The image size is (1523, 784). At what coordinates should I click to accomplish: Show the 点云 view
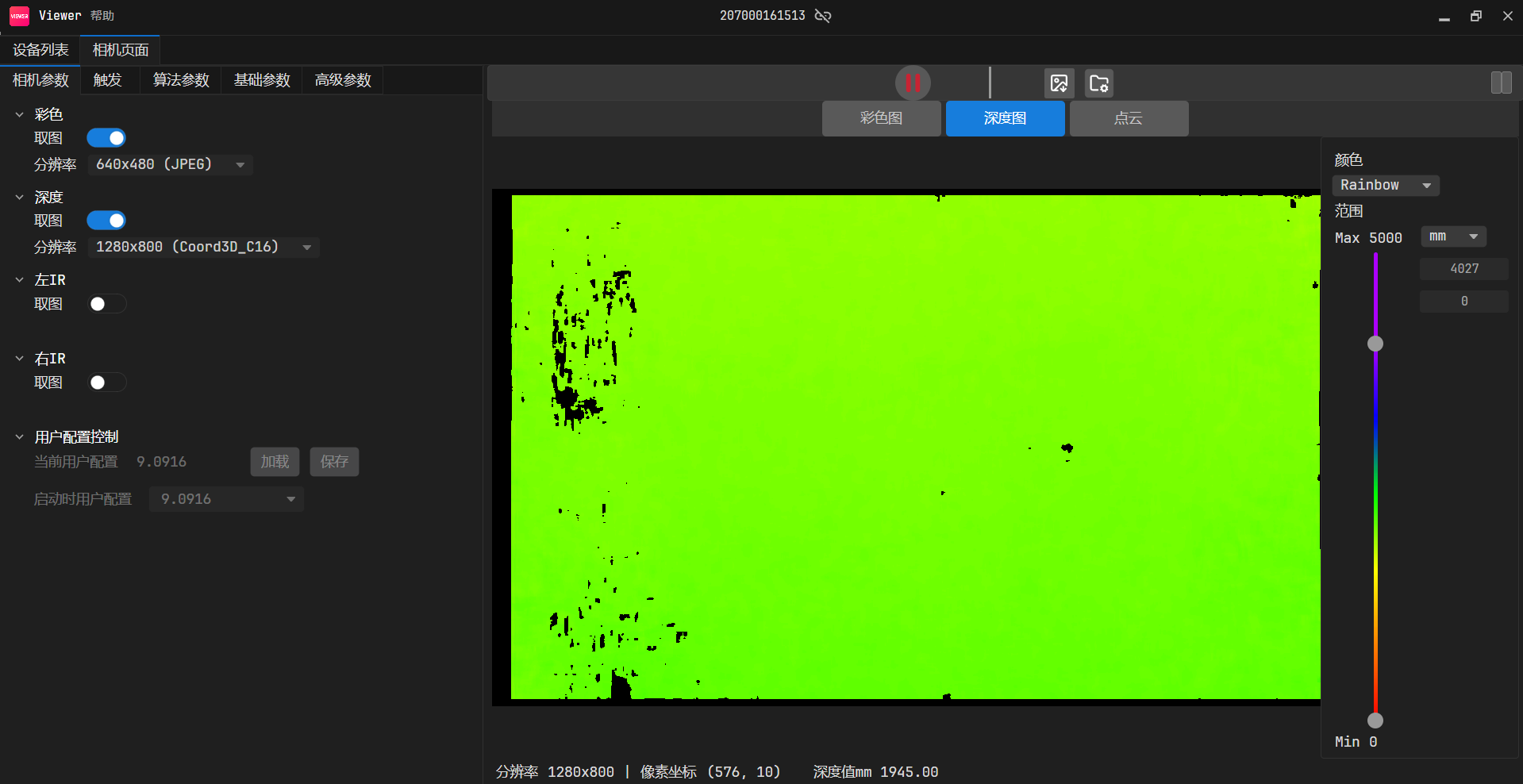pos(1129,118)
